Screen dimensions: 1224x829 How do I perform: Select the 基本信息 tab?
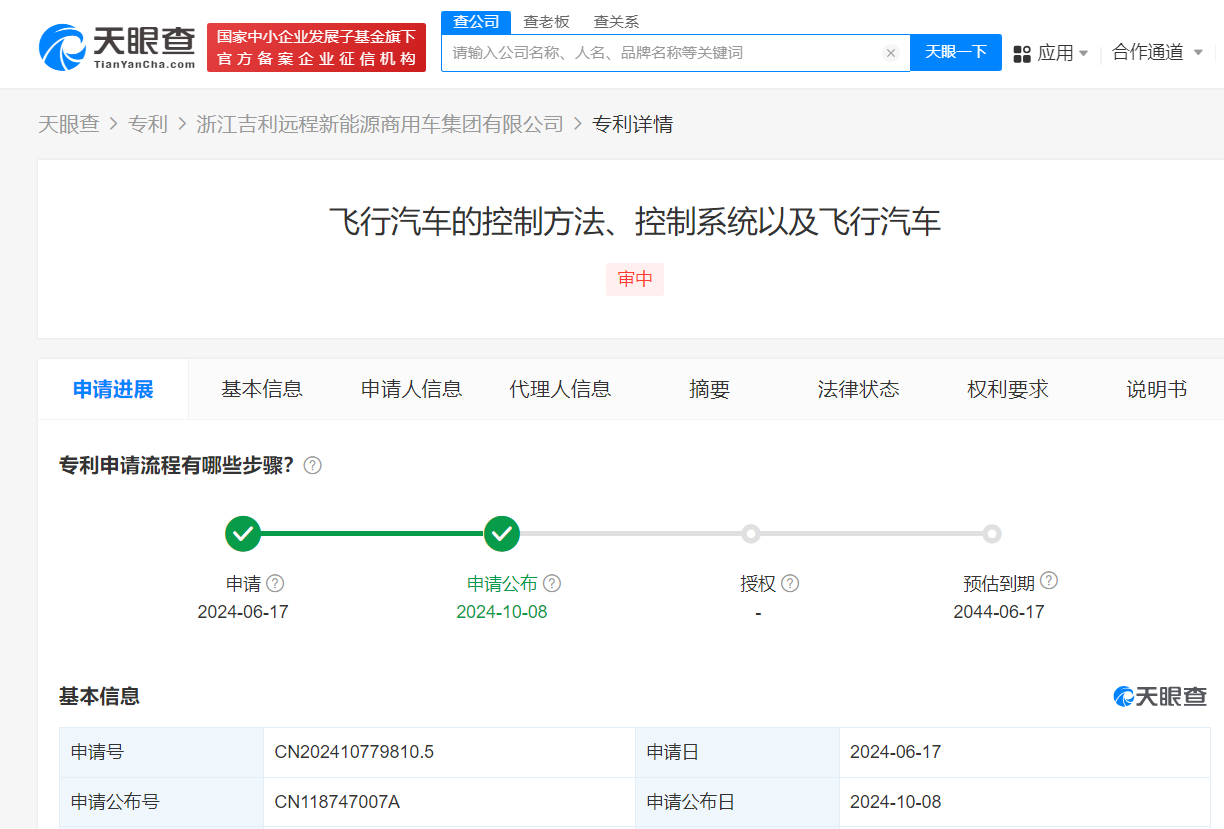click(x=262, y=389)
